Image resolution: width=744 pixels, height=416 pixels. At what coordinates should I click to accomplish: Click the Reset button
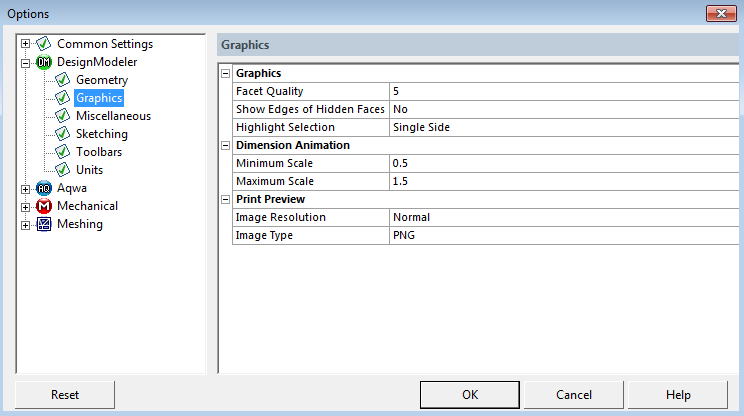tap(65, 395)
